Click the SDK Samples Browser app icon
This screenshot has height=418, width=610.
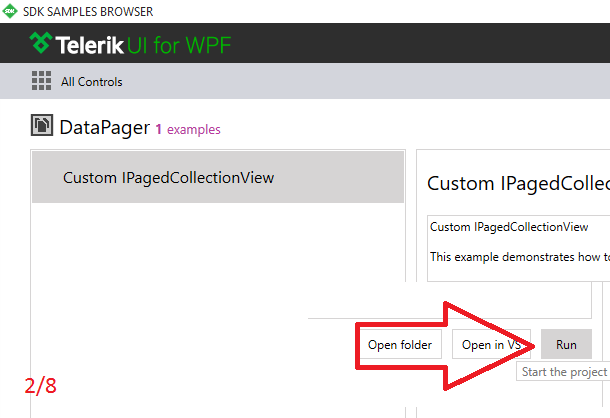(x=9, y=11)
